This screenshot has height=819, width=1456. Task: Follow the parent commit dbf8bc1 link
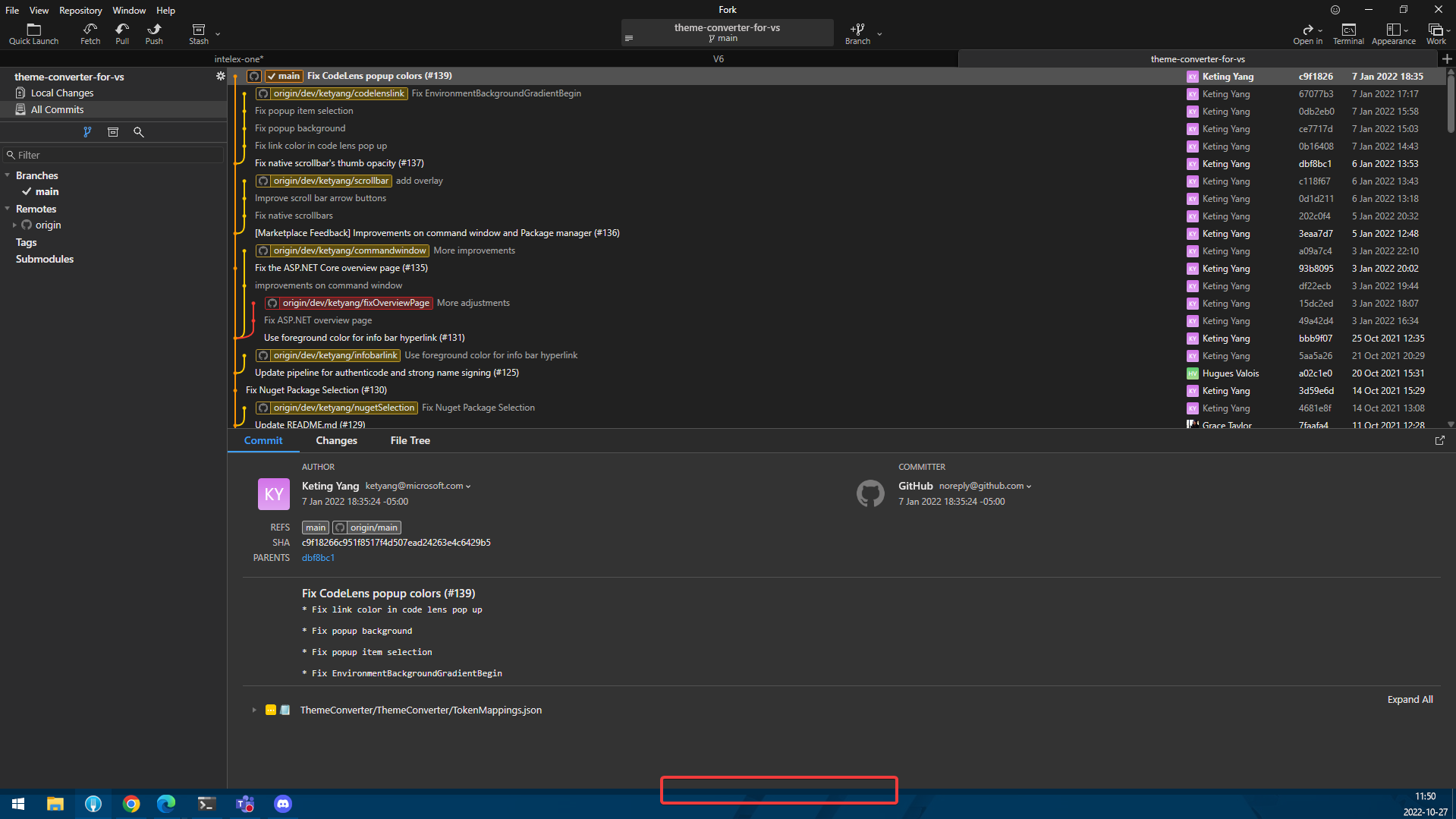[318, 558]
